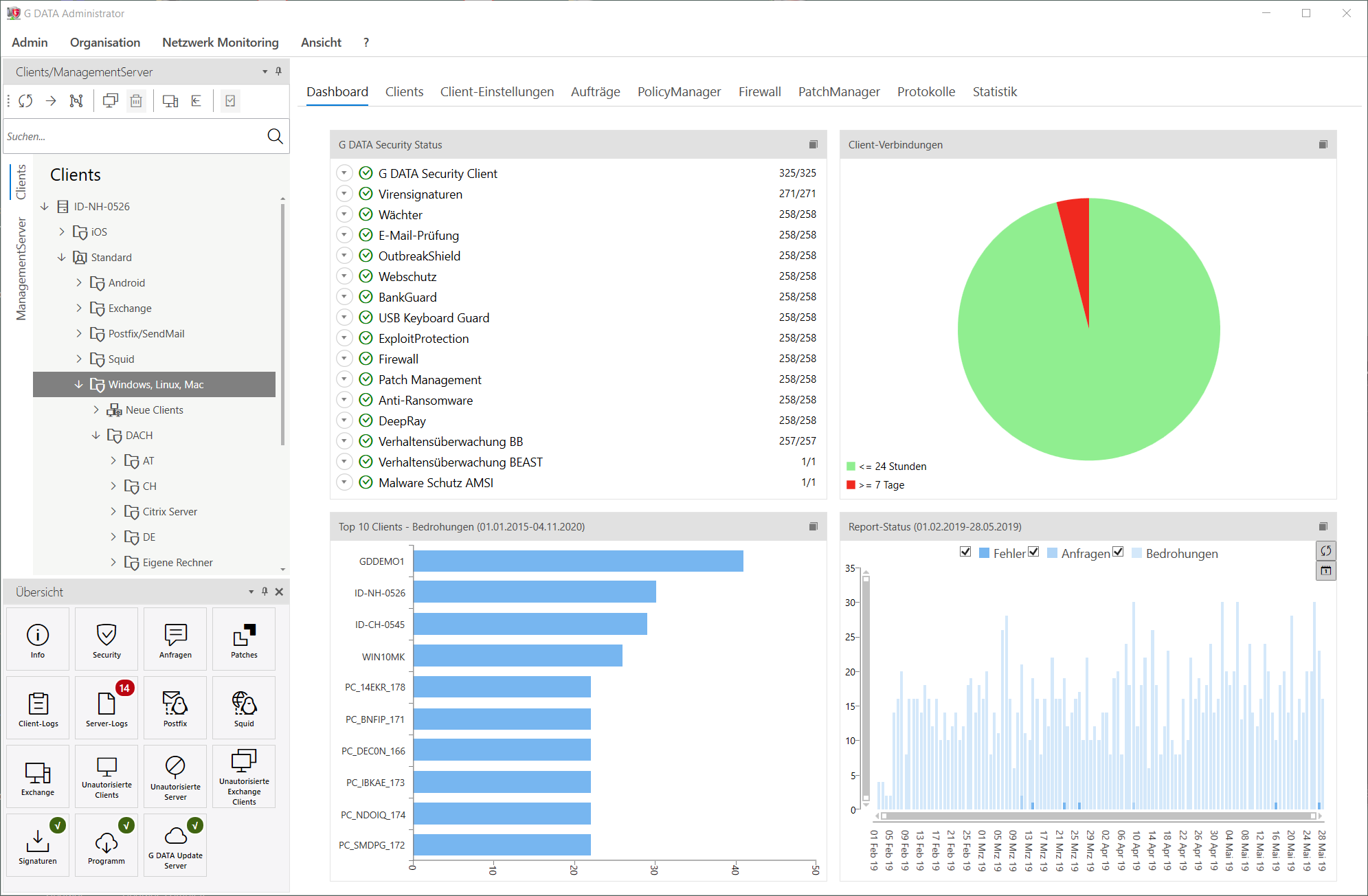
Task: Open the Patches overview tile
Action: click(x=244, y=639)
